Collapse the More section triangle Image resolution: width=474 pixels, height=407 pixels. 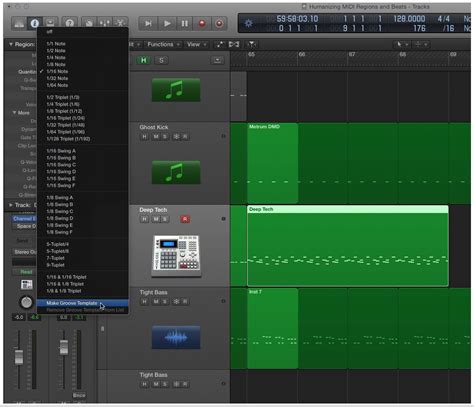[x=14, y=113]
